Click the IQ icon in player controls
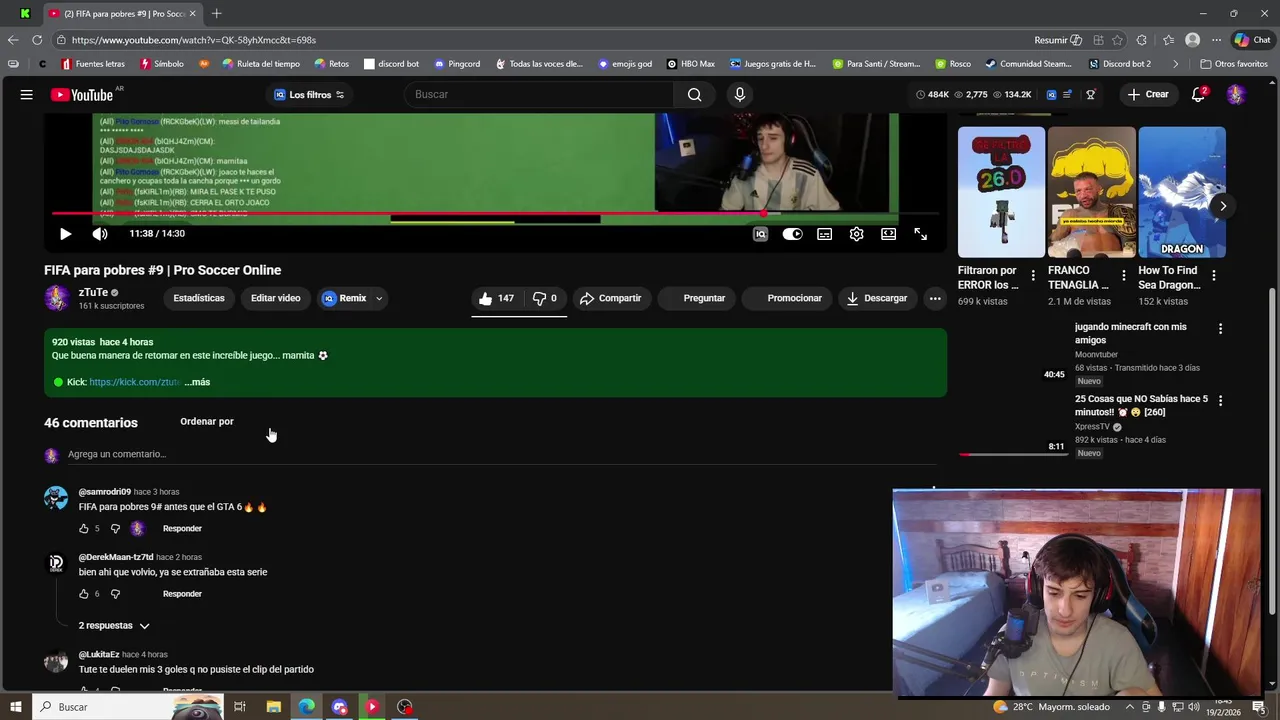 pyautogui.click(x=760, y=234)
